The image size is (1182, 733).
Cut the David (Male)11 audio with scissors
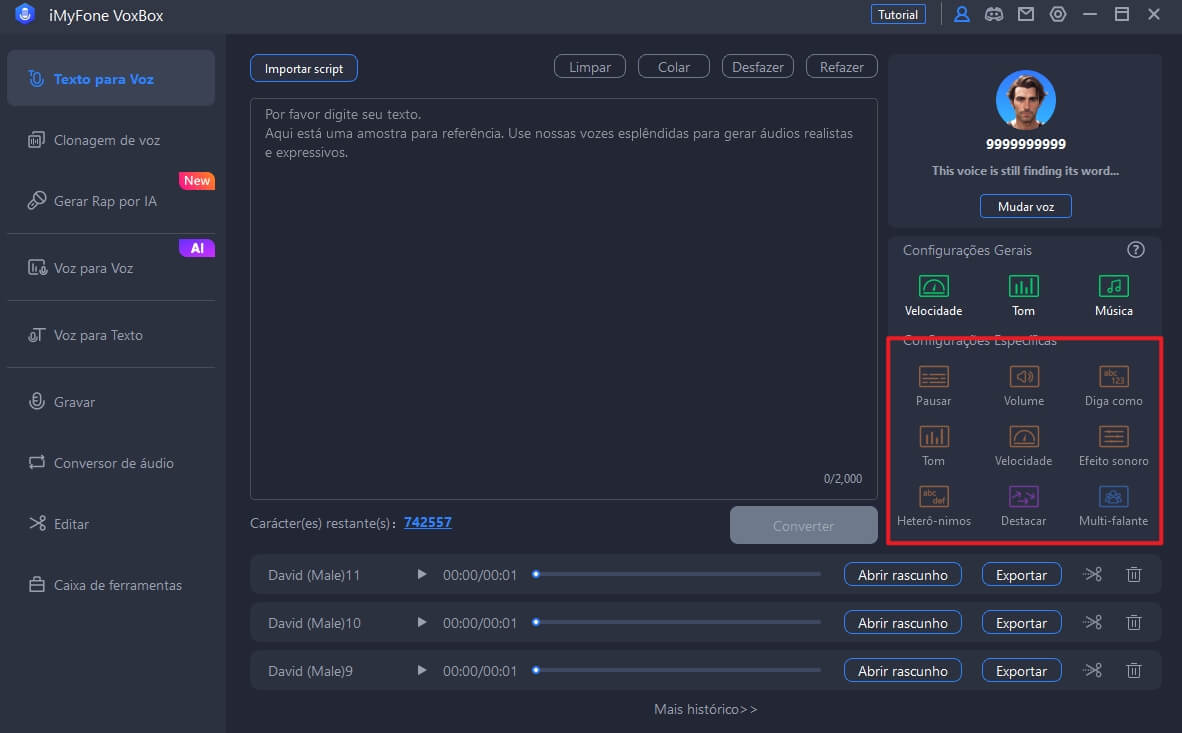pyautogui.click(x=1092, y=575)
